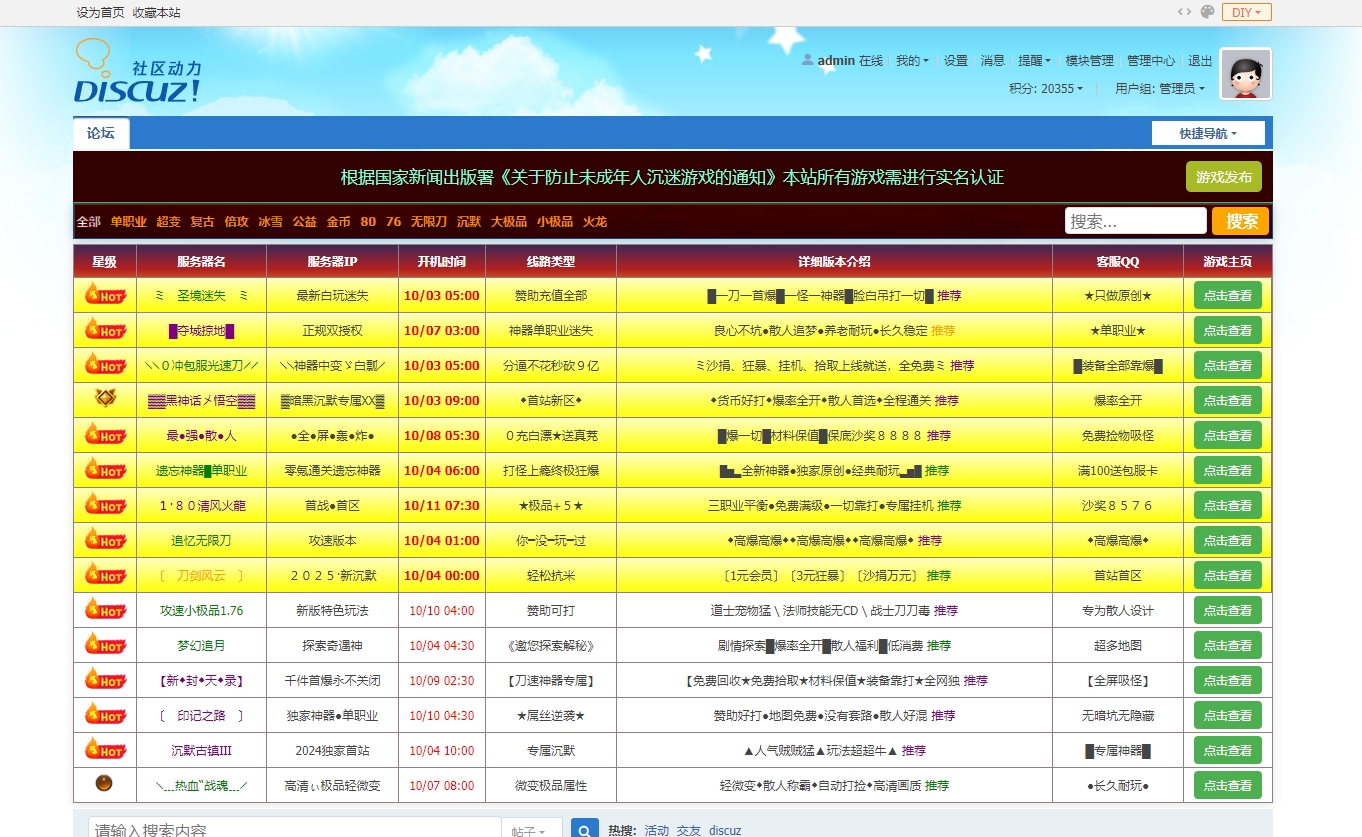Click the 交友 hot search link

689,831
